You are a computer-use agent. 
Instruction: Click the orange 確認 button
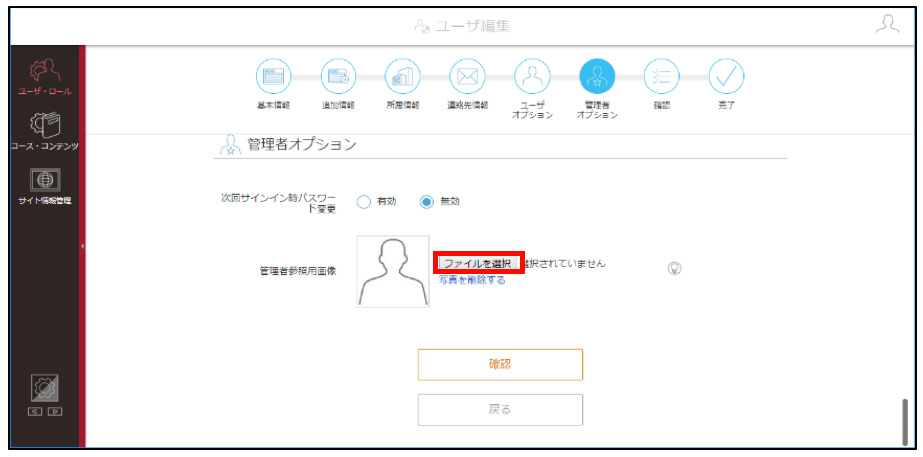[500, 365]
